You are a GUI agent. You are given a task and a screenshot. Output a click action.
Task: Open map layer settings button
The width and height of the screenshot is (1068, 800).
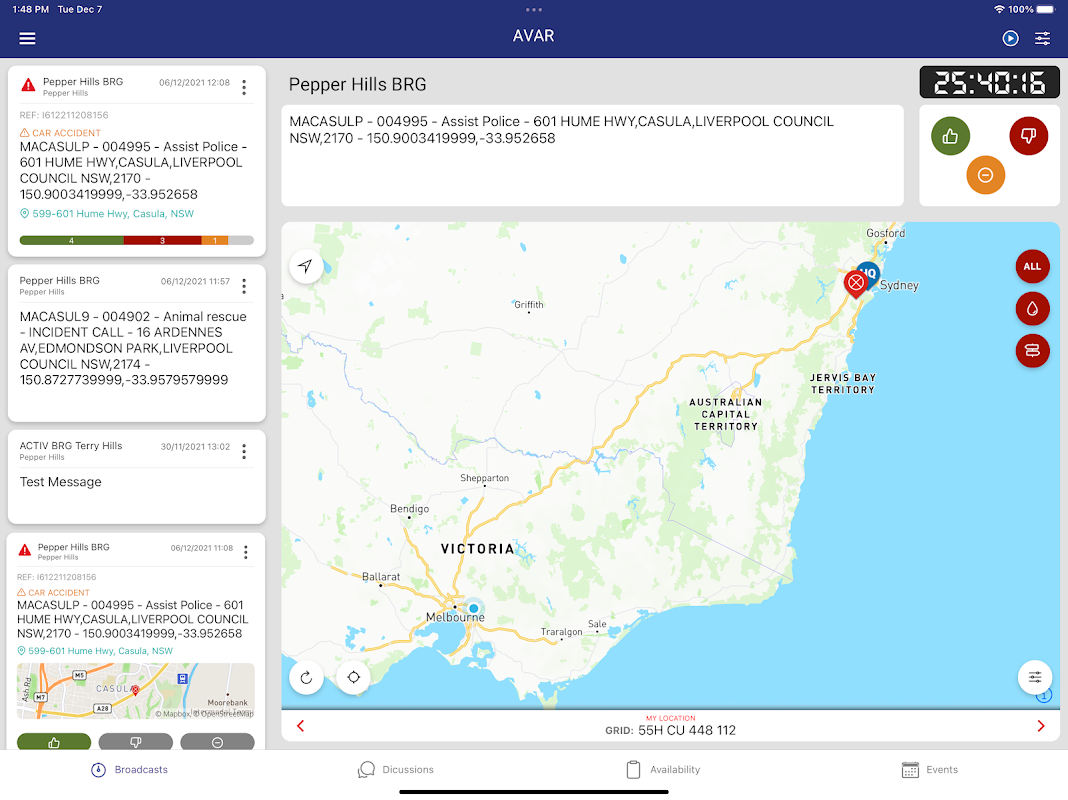(x=1034, y=677)
